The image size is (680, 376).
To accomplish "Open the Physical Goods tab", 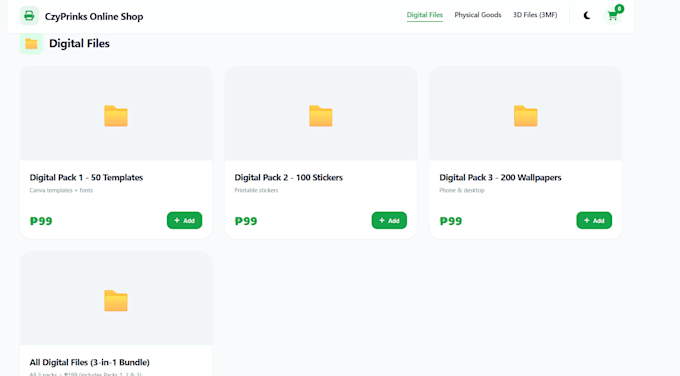I will coord(477,15).
